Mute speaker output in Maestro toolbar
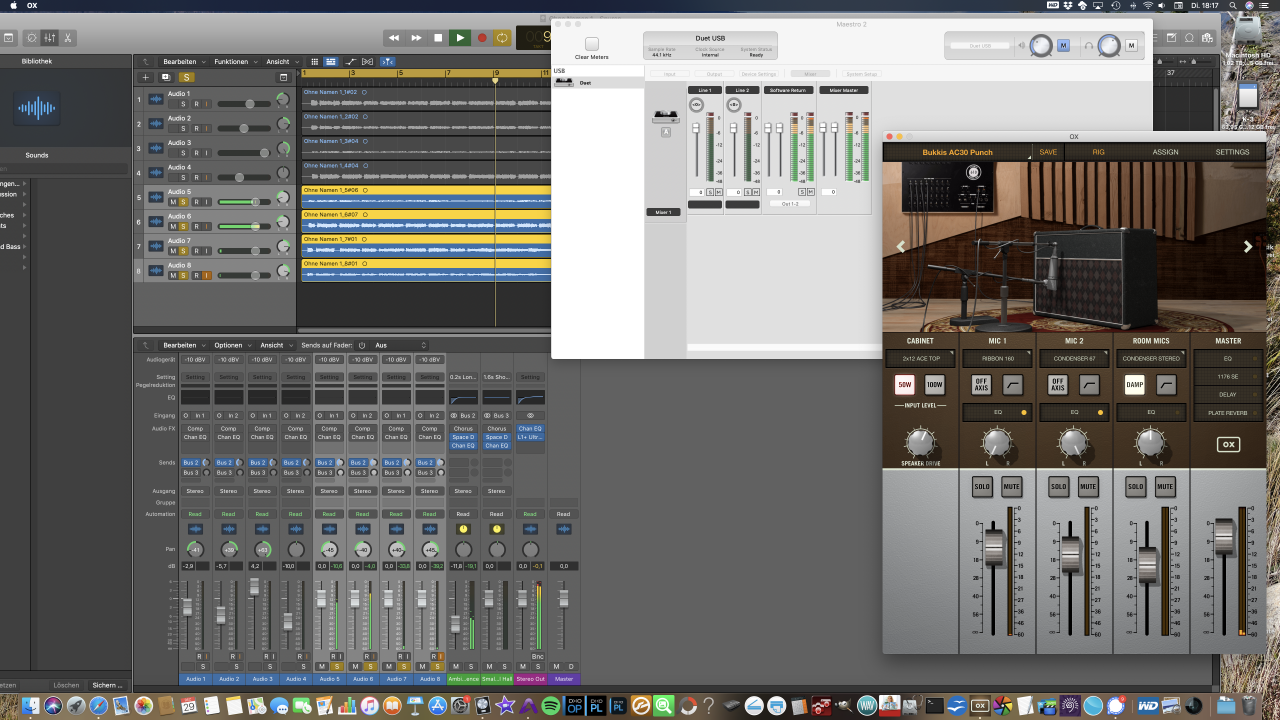The height and width of the screenshot is (720, 1280). pyautogui.click(x=1063, y=45)
